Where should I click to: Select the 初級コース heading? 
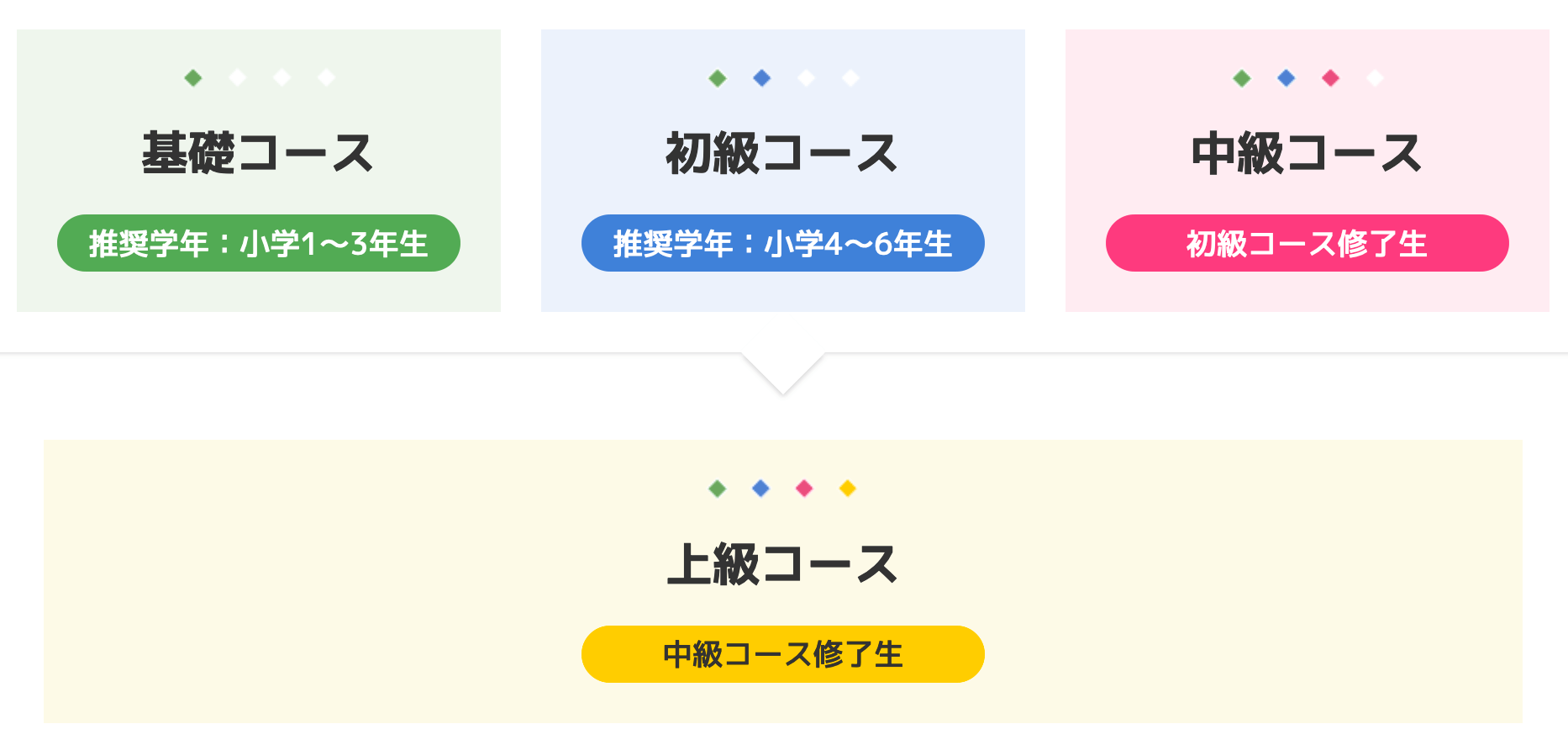coord(782,154)
